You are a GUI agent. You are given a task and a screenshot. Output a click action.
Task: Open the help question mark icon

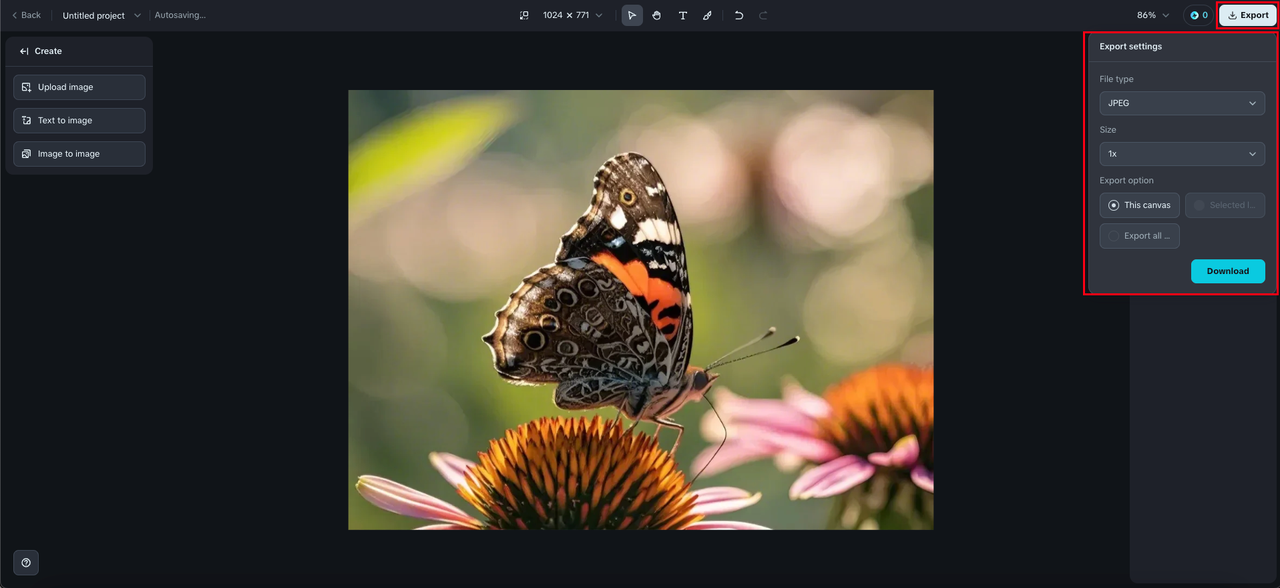[26, 562]
